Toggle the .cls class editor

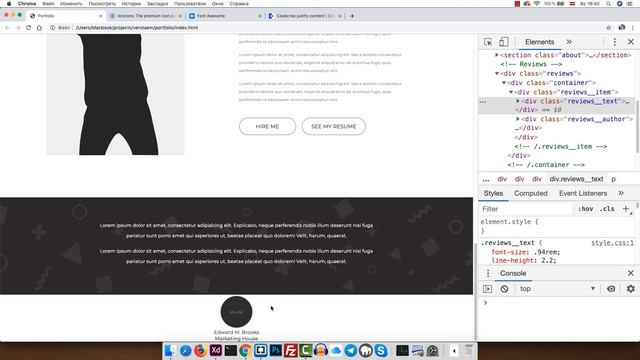607,209
